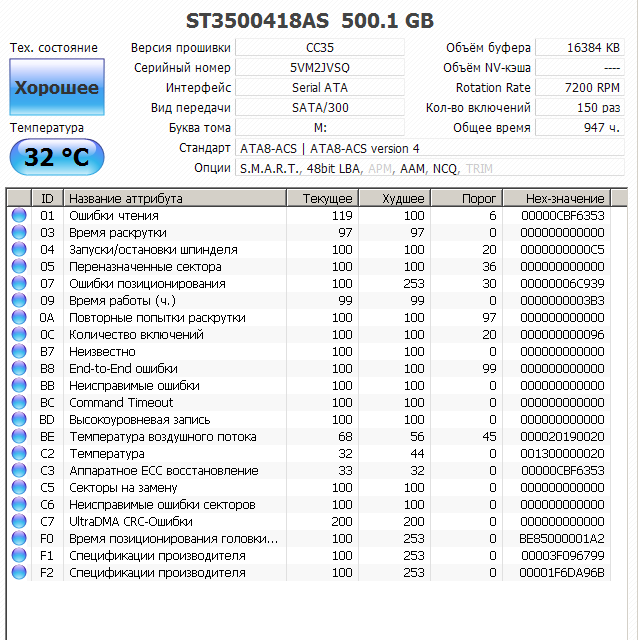The image size is (638, 640).
Task: Click status icon for Ошибки позиционирования
Action: tap(19, 283)
